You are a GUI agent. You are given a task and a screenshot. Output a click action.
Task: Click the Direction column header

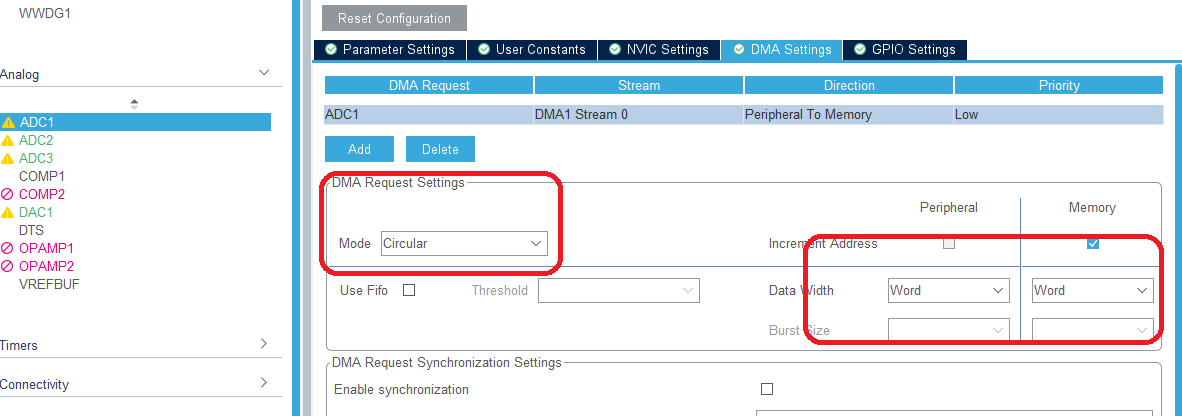(849, 85)
